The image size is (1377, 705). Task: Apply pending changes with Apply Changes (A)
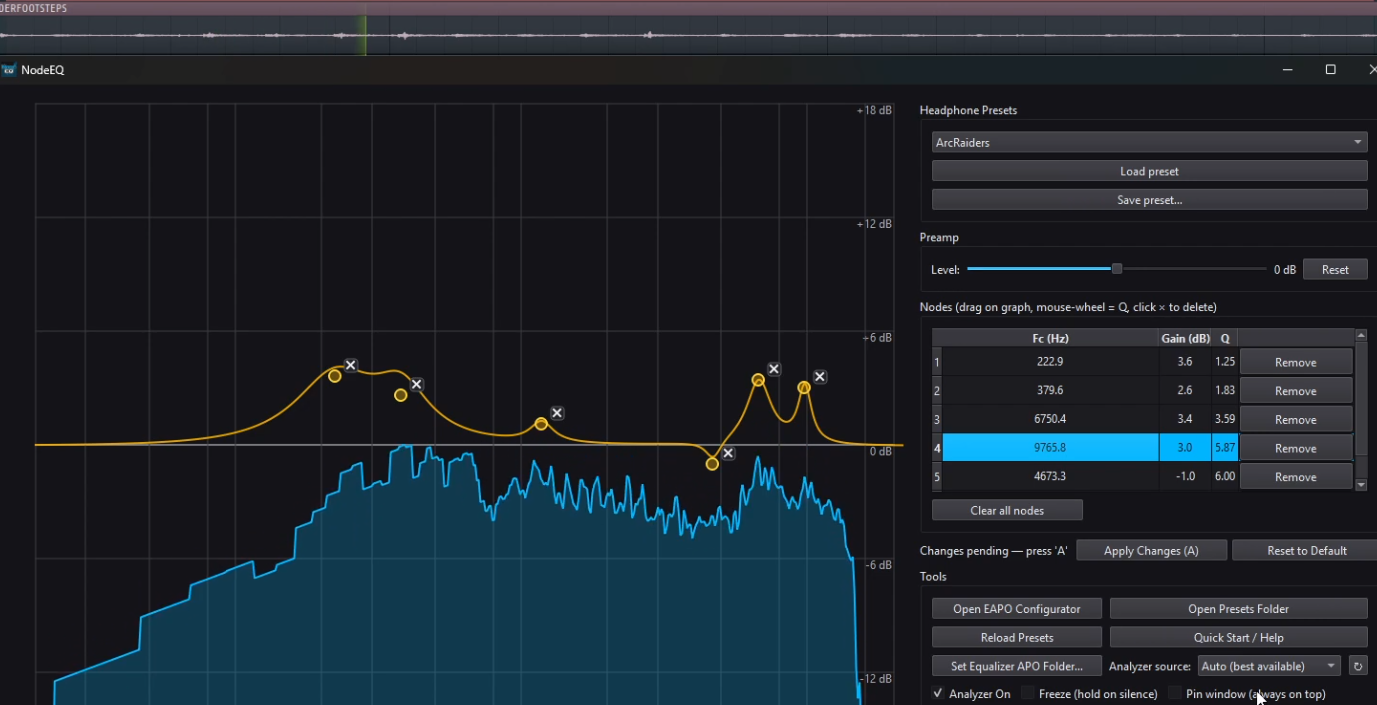click(x=1151, y=549)
